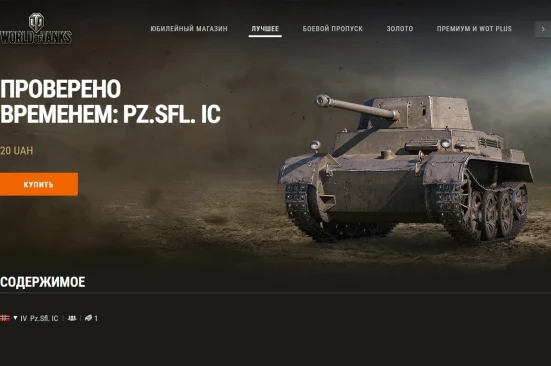Click the Pz.Sfl. IC tank image
The width and height of the screenshot is (551, 366).
[x=406, y=169]
